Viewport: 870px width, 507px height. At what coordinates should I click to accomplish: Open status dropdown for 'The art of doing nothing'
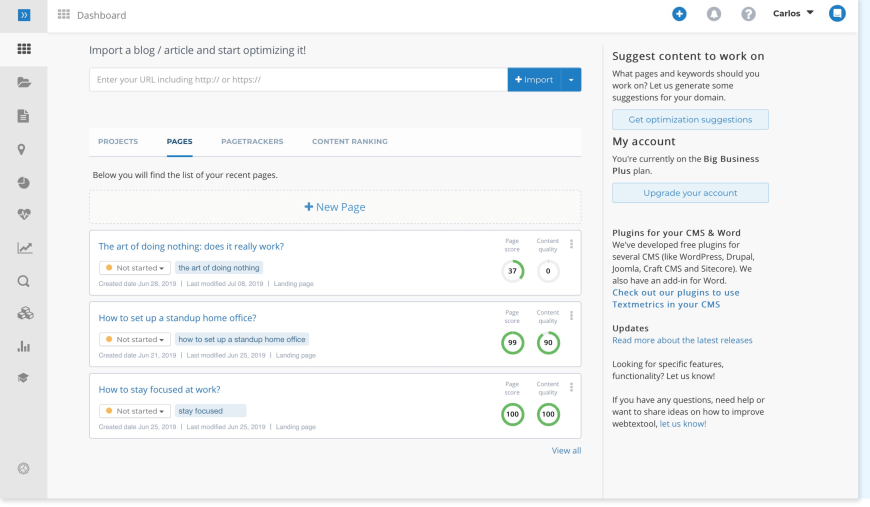134,268
